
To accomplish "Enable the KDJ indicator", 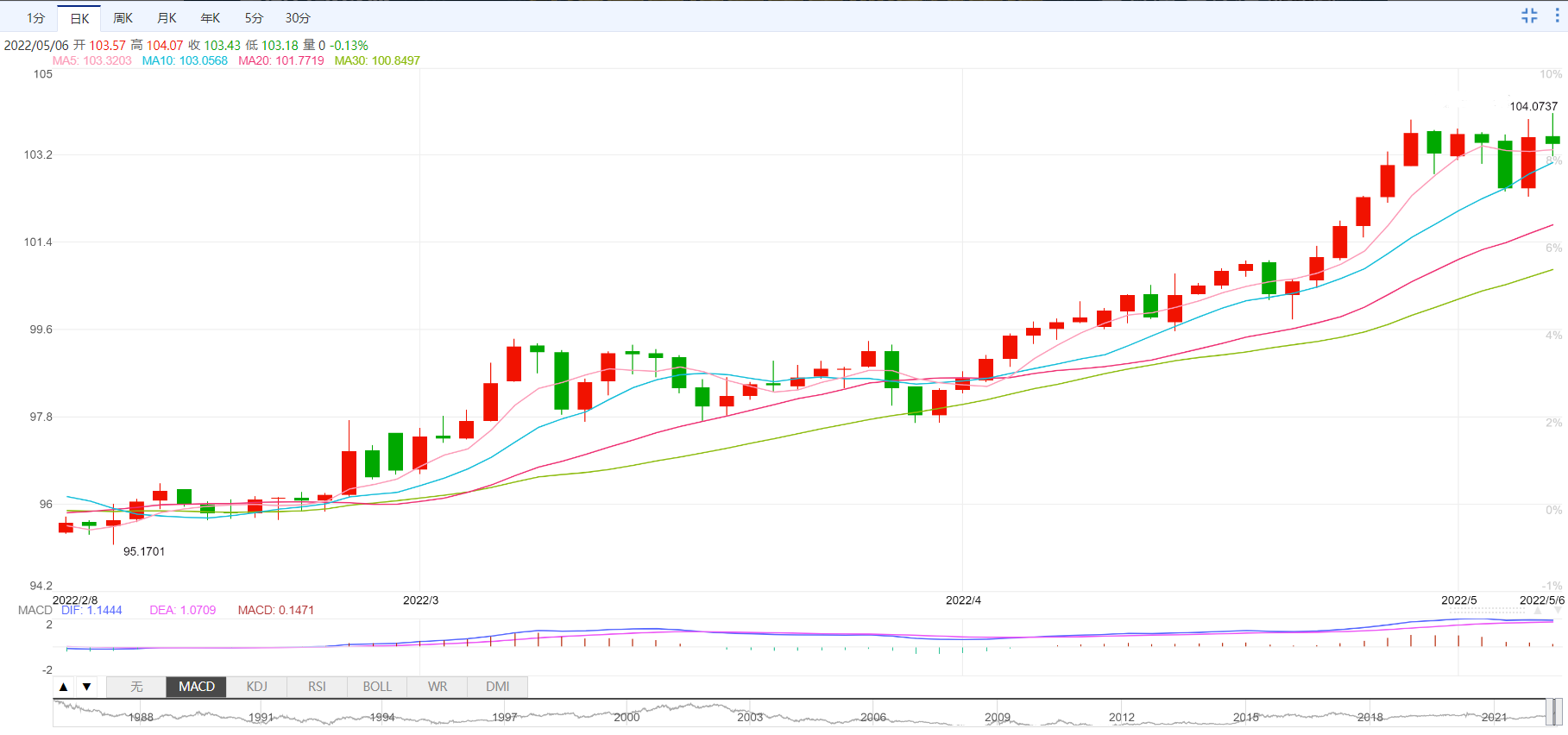I will pos(256,687).
